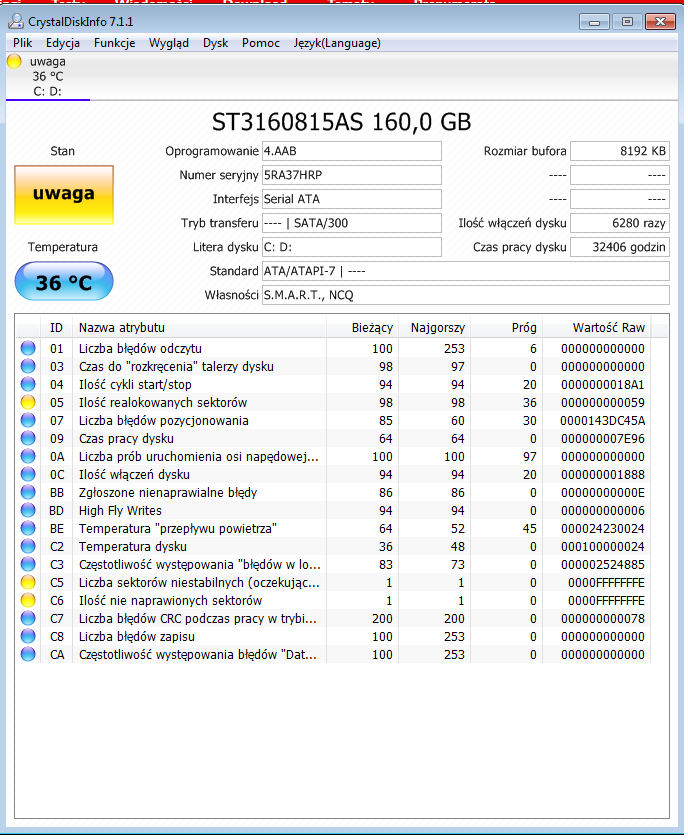Click the blue orb for Temperatura dysku row

[x=28, y=547]
